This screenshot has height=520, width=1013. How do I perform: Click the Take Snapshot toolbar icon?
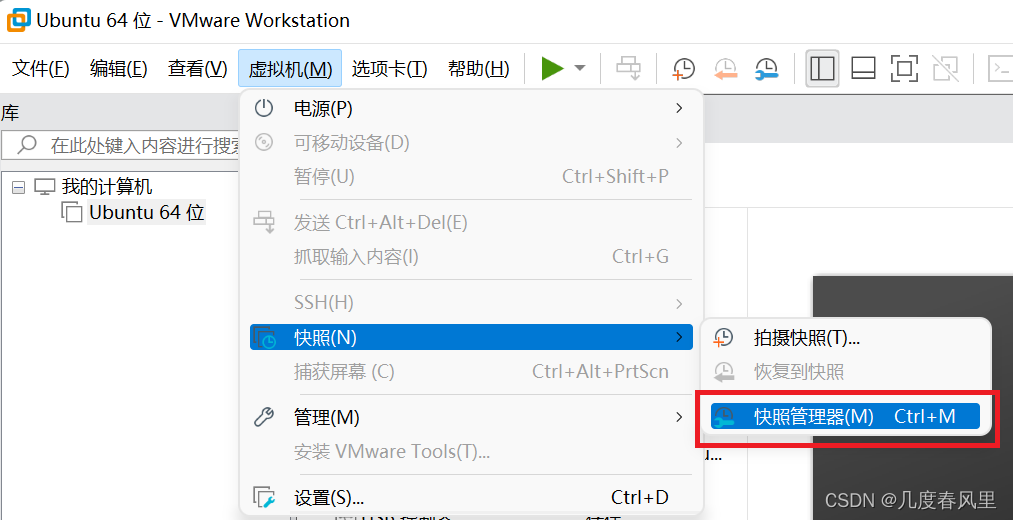684,68
